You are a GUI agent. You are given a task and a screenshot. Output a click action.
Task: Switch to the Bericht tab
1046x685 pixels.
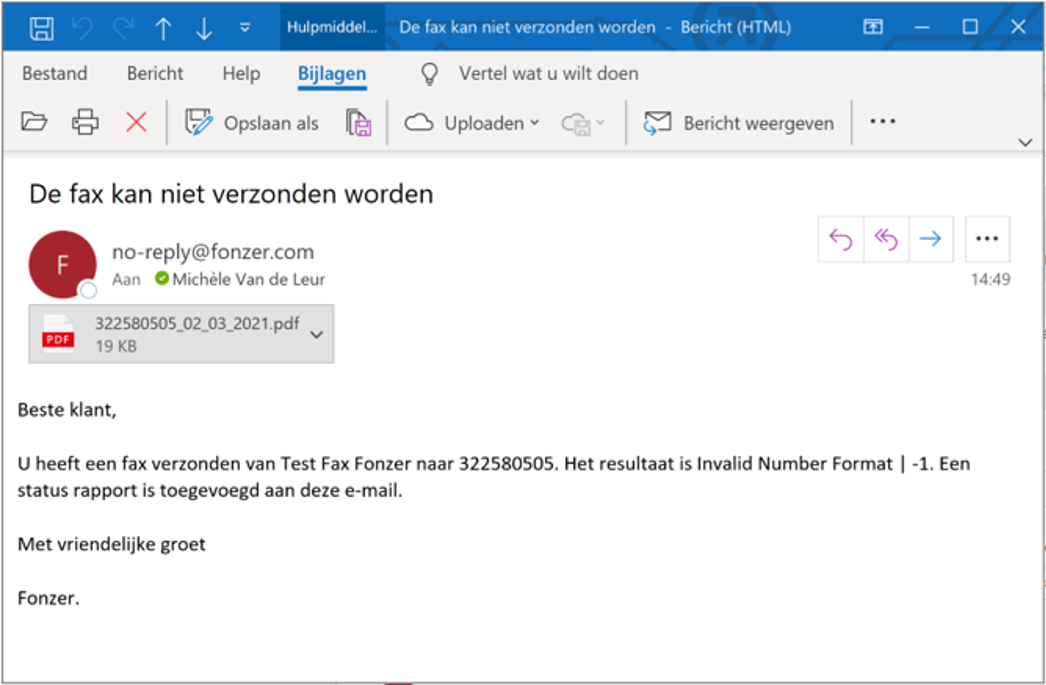tap(155, 73)
